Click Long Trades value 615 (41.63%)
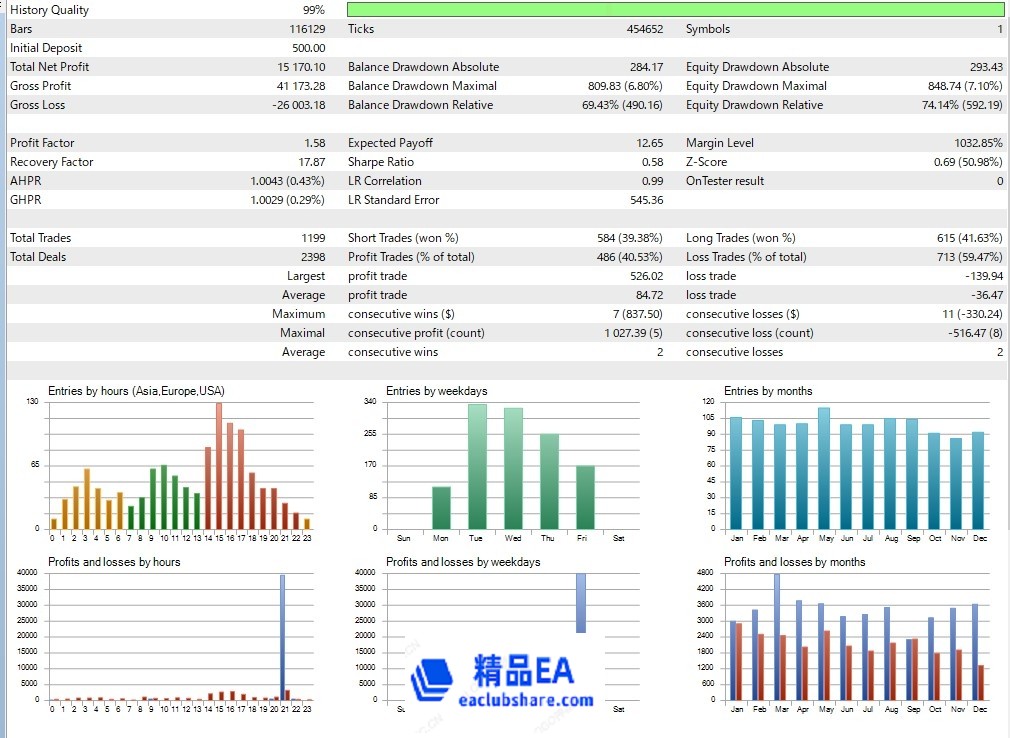The image size is (1010, 738). pyautogui.click(x=969, y=238)
